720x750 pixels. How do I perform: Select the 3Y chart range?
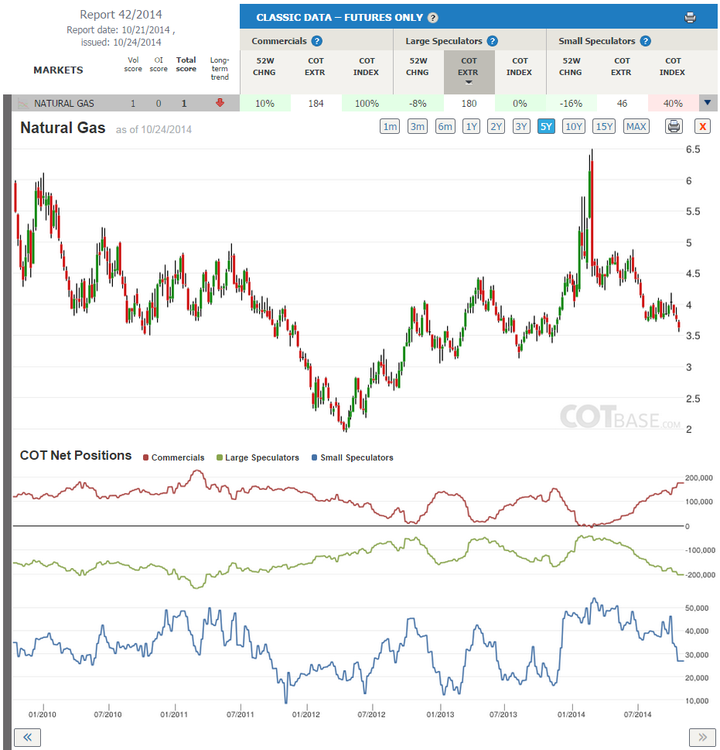point(521,126)
